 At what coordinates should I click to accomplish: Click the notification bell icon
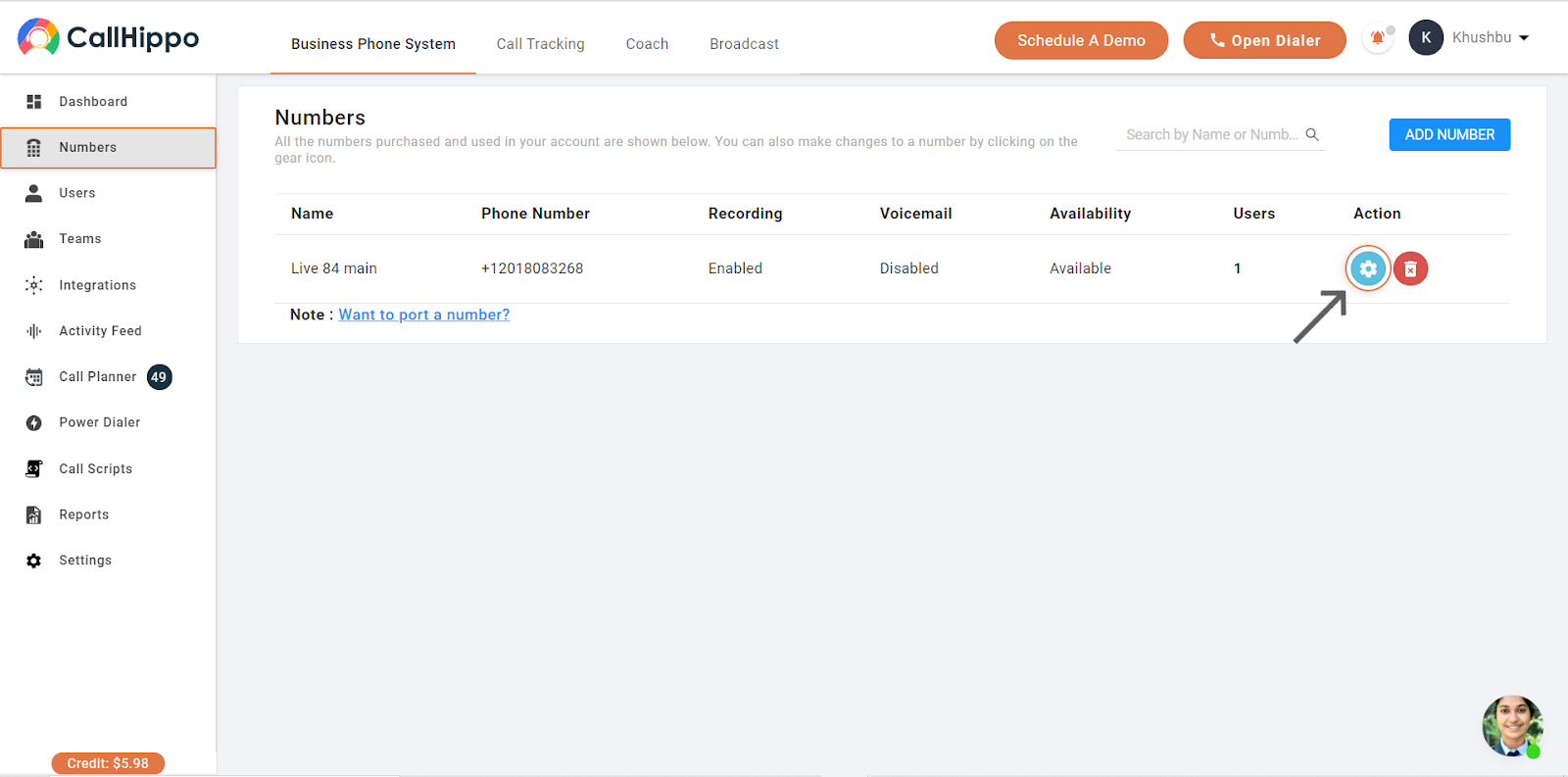(x=1378, y=38)
